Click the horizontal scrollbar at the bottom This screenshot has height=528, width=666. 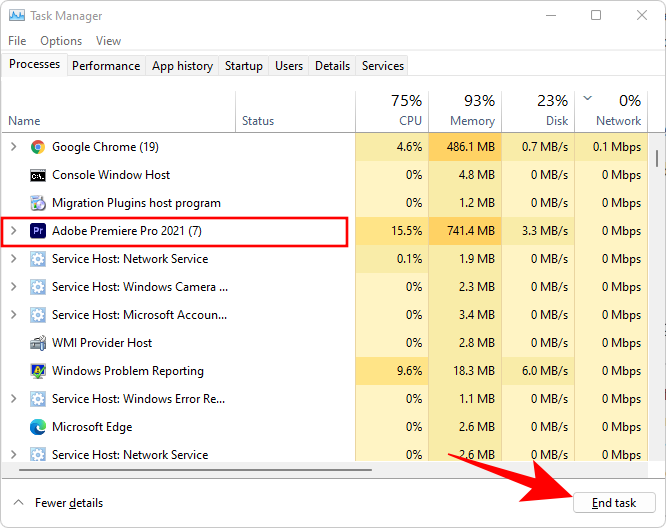click(190, 469)
